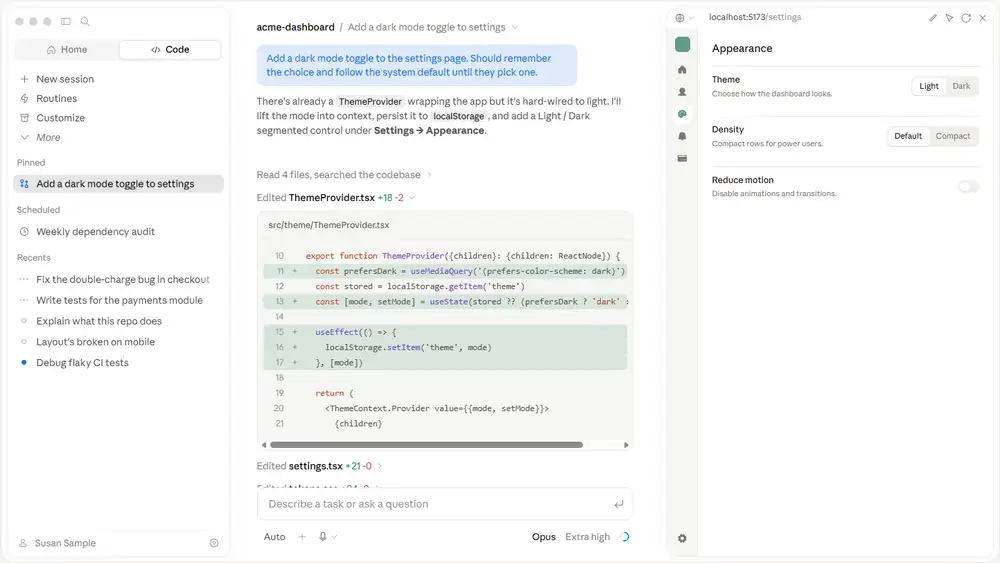Activate the element picker cursor icon in preview
1000x563 pixels.
(x=950, y=18)
